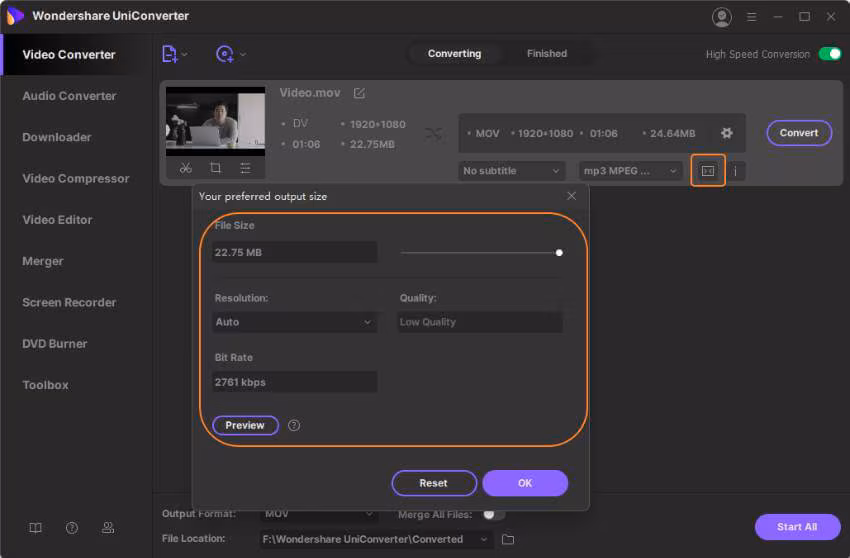Switch to the Finished tab

tap(546, 54)
